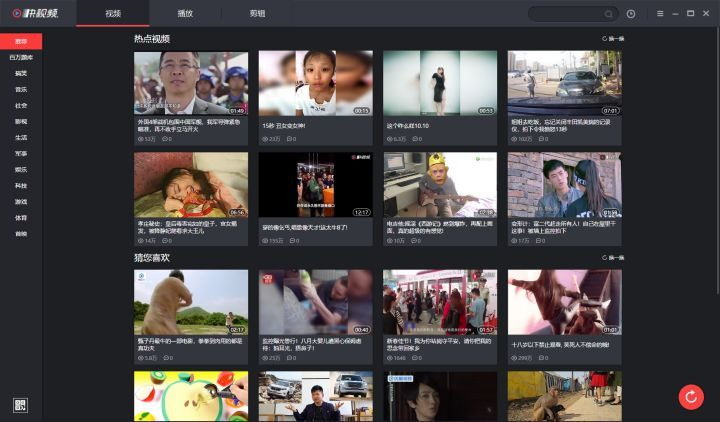Open the monkey on street thumbnail
Image resolution: width=720 pixels, height=422 pixels.
coord(564,396)
